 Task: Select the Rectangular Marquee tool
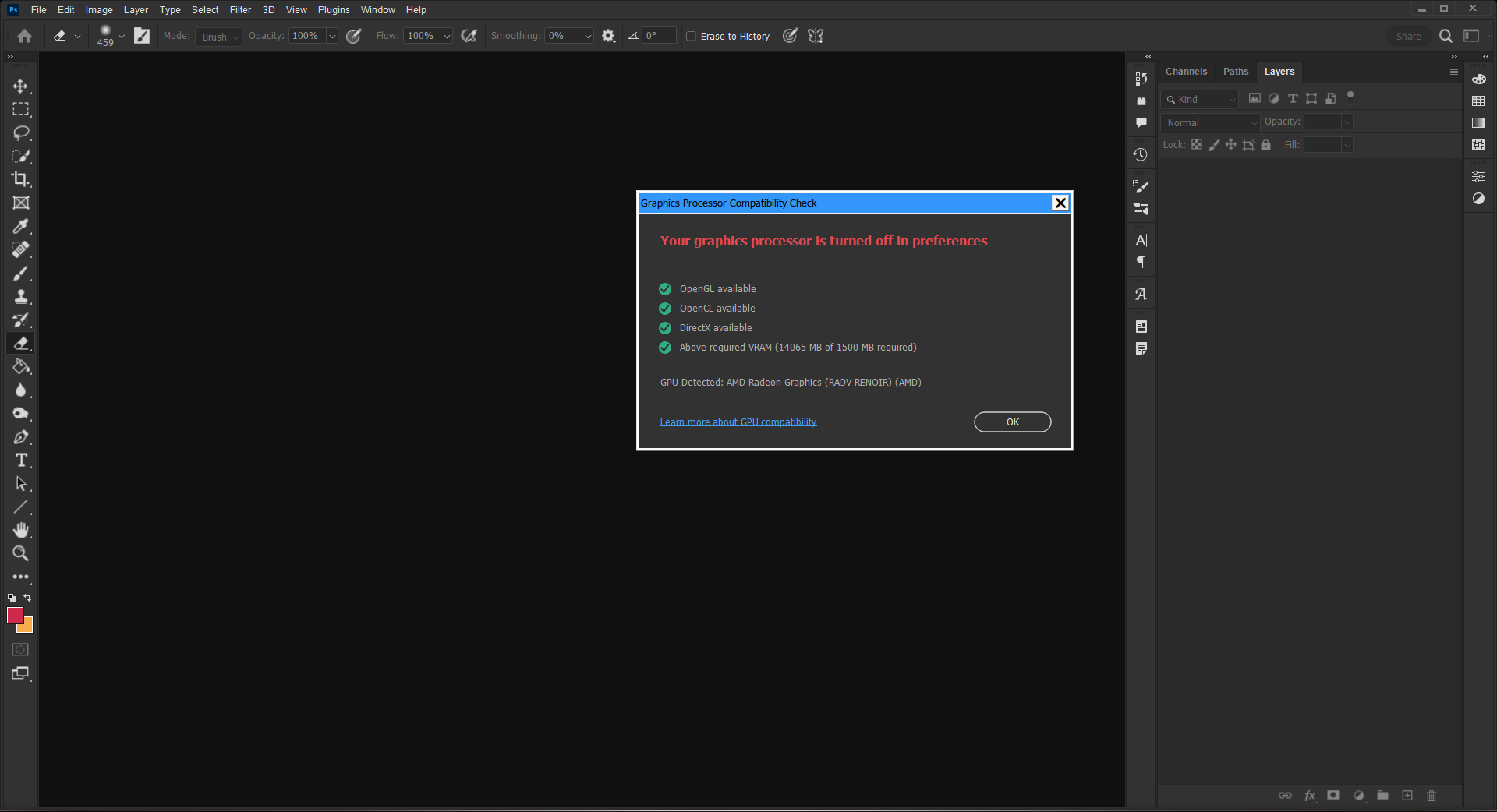tap(21, 109)
